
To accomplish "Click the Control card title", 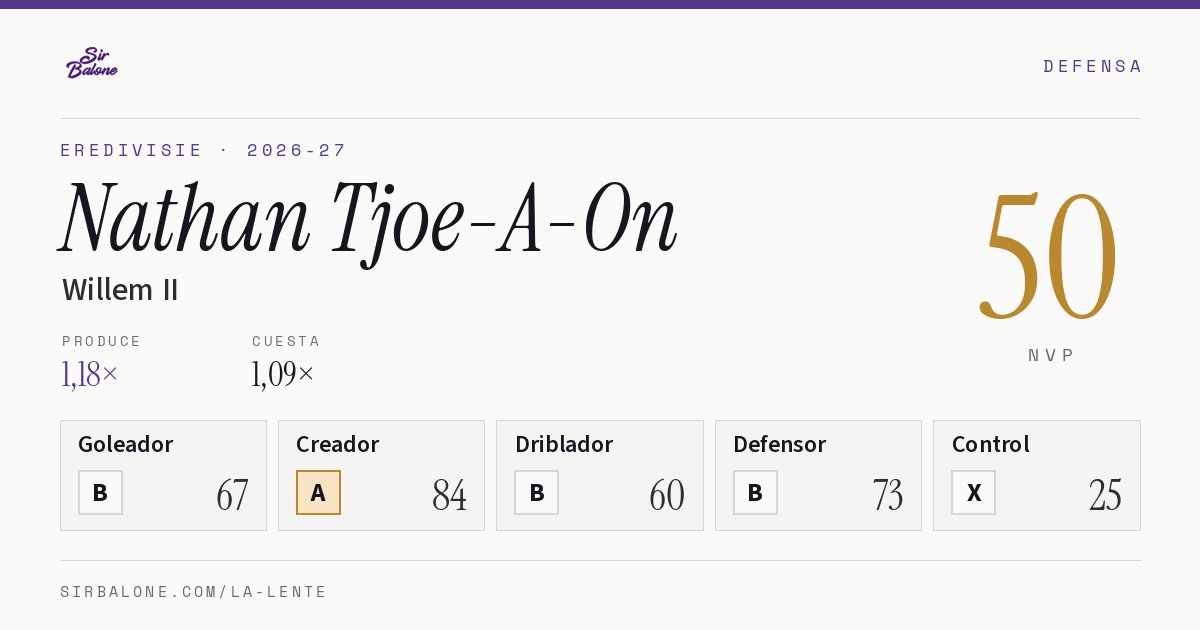I will (991, 444).
